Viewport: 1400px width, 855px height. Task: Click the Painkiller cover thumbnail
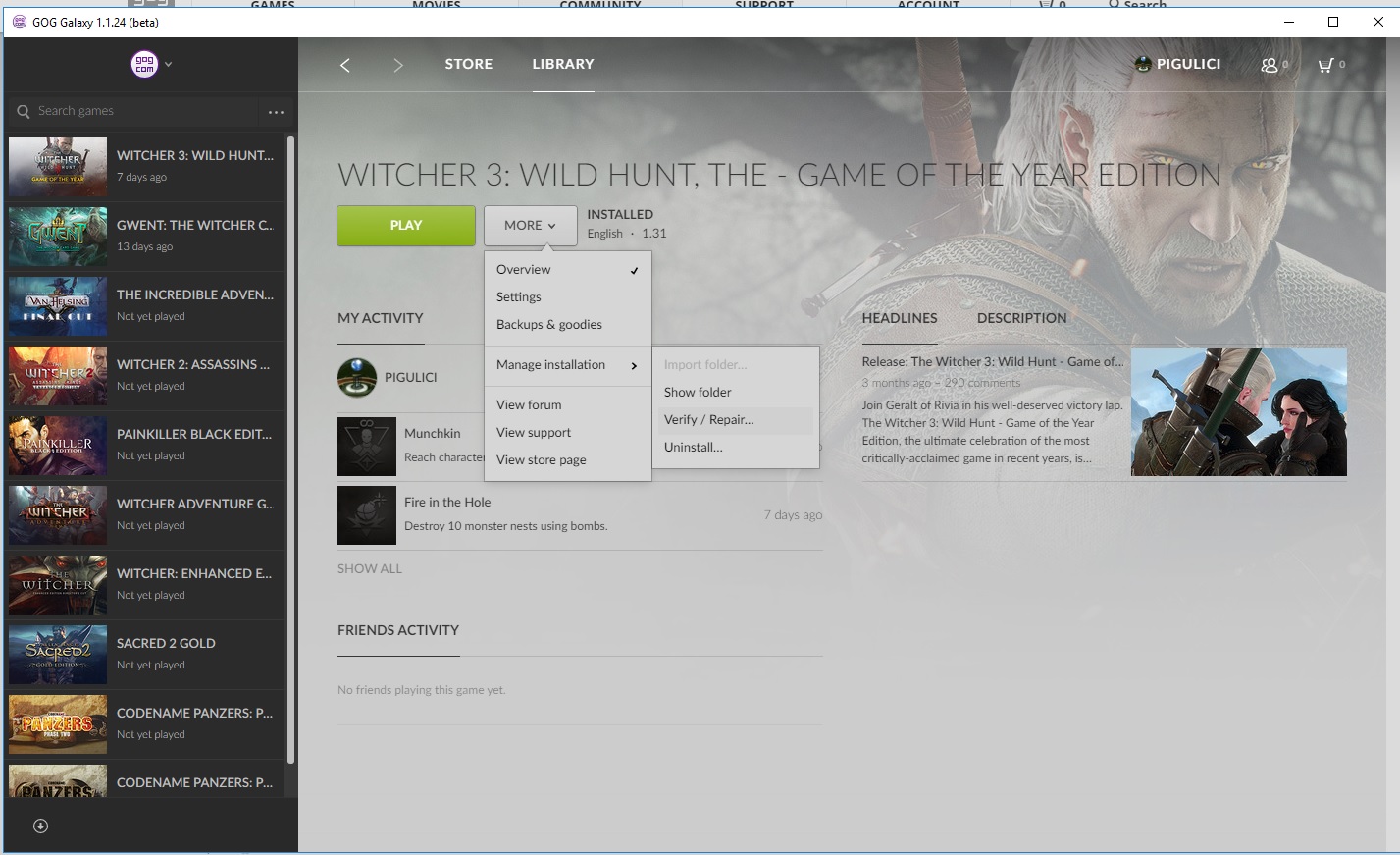(x=58, y=446)
